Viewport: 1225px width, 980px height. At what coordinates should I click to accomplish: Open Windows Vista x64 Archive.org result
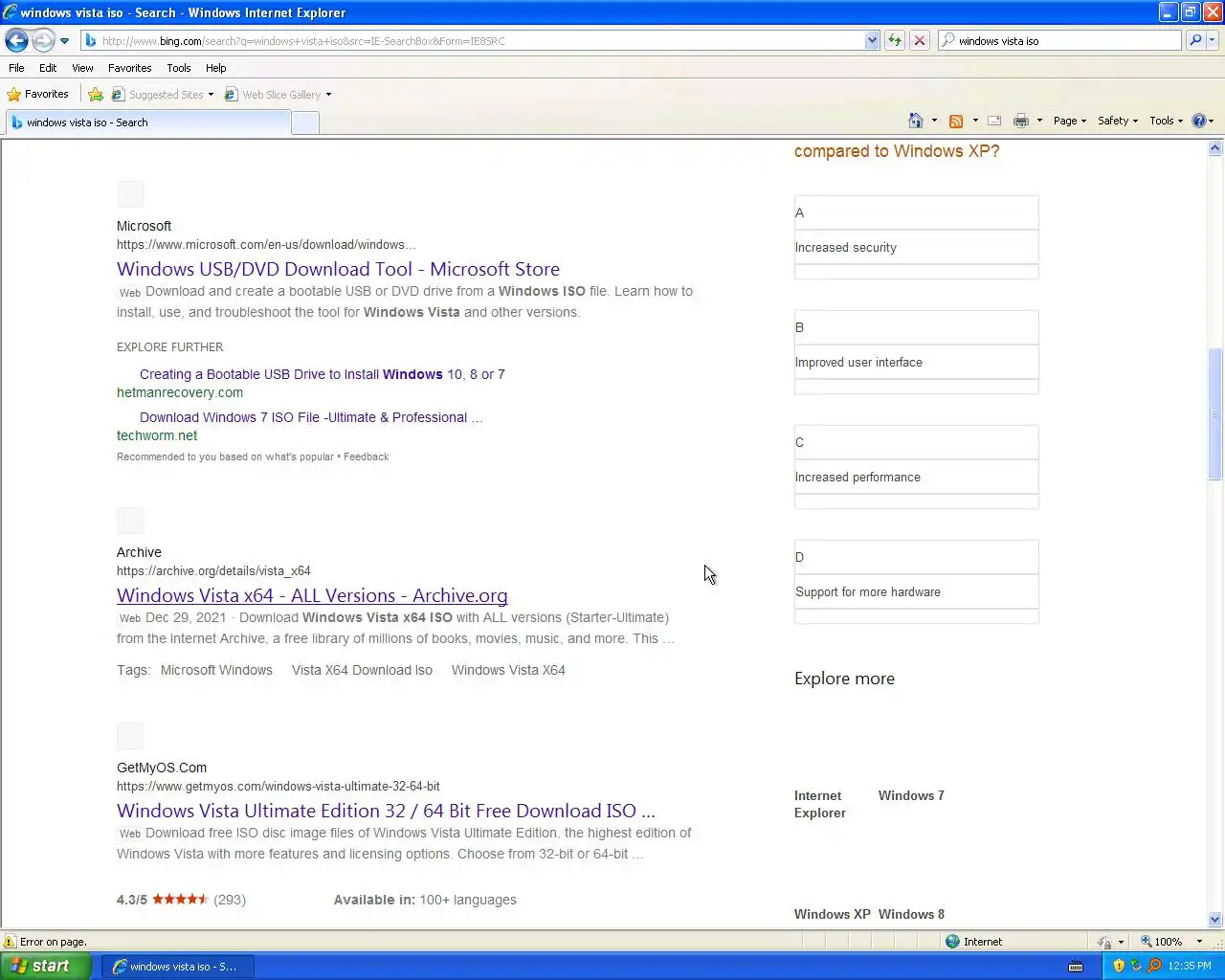click(312, 595)
